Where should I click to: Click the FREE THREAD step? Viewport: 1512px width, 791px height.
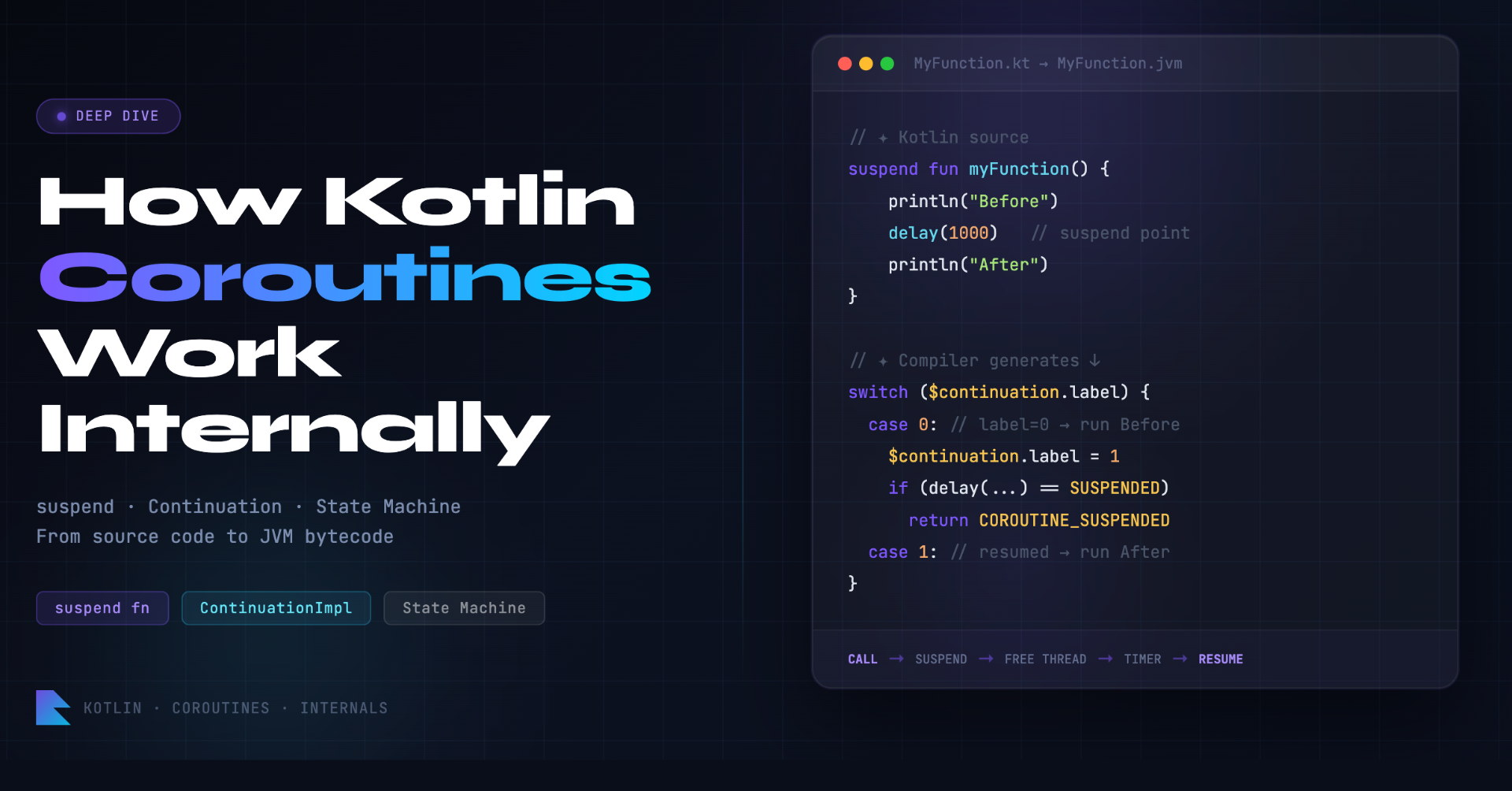pyautogui.click(x=1045, y=659)
